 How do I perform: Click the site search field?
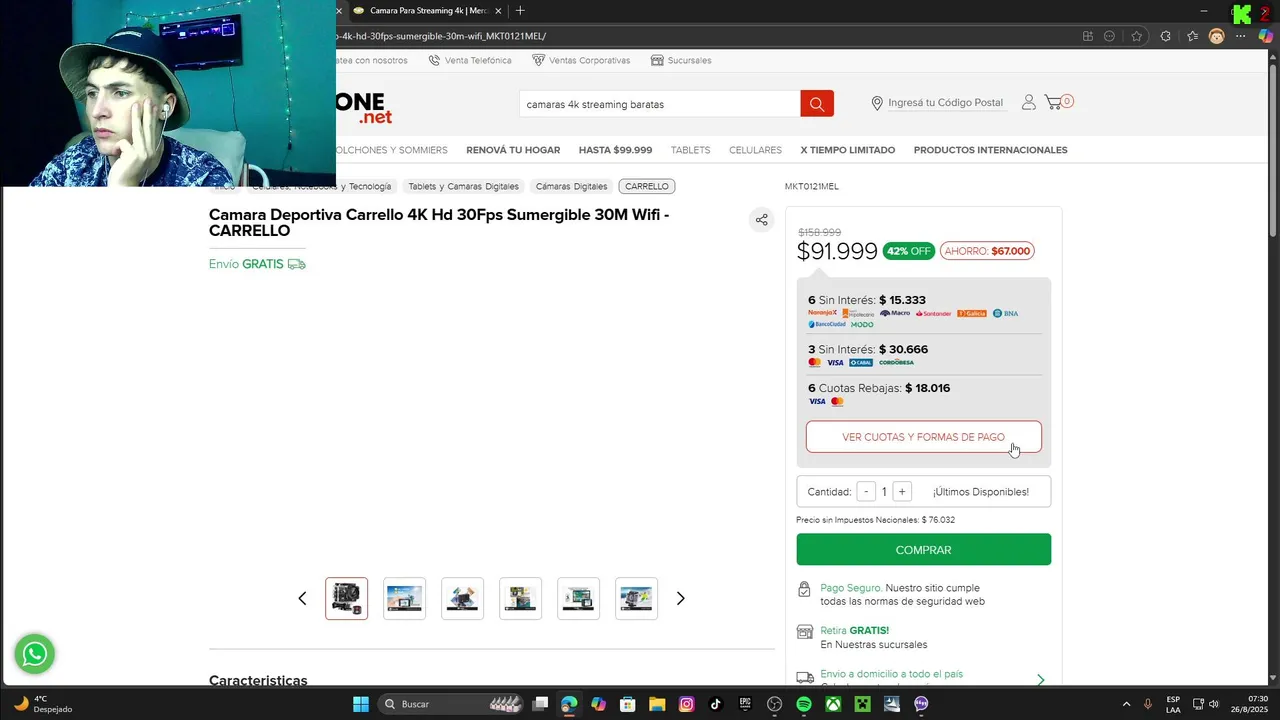659,104
